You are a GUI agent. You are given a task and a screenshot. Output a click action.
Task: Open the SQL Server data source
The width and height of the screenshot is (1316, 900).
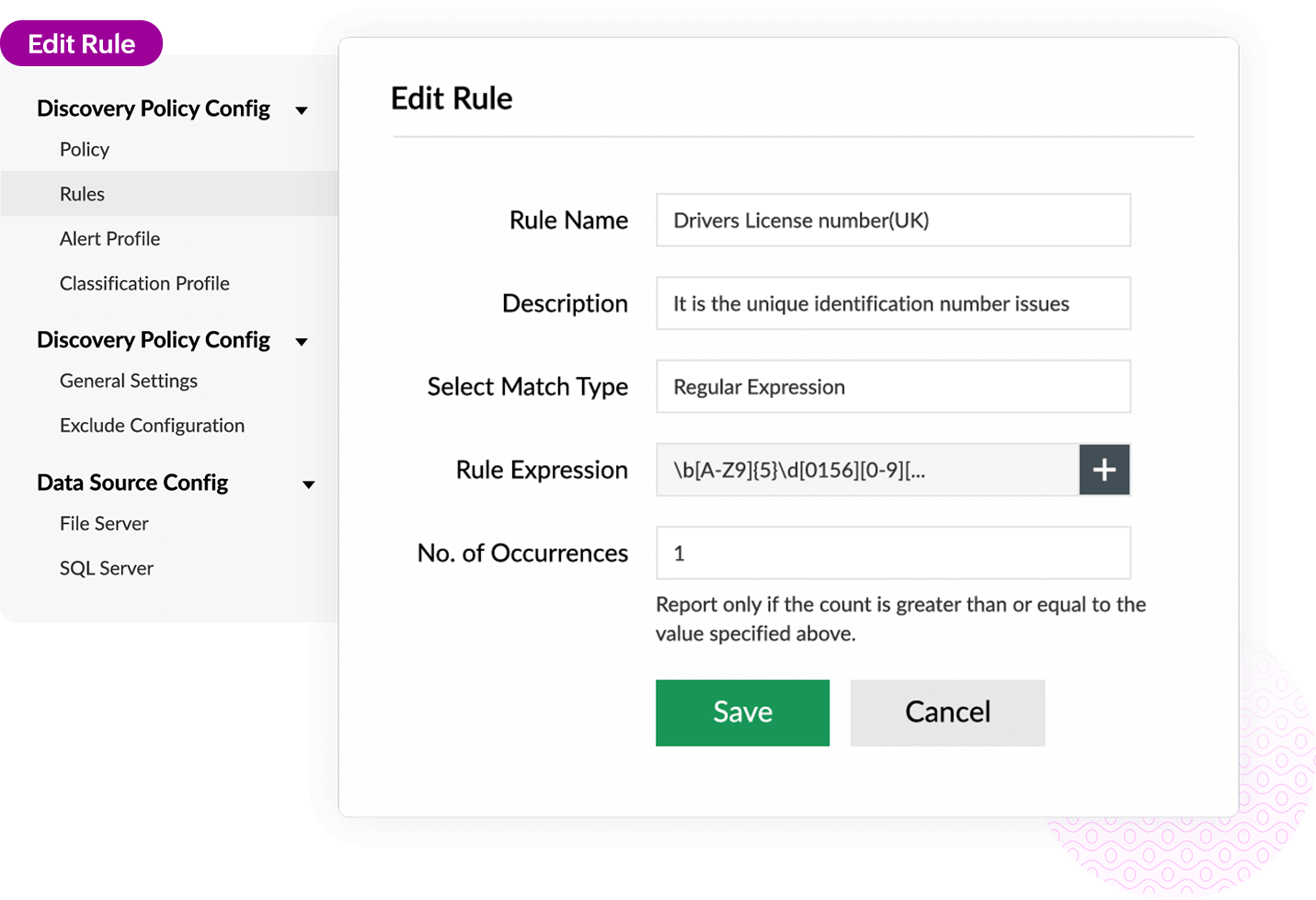[107, 568]
